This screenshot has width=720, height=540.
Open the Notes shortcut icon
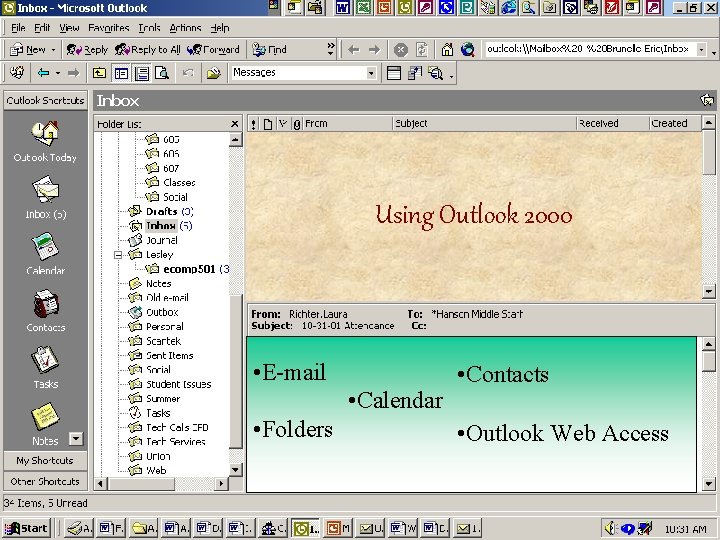click(45, 416)
